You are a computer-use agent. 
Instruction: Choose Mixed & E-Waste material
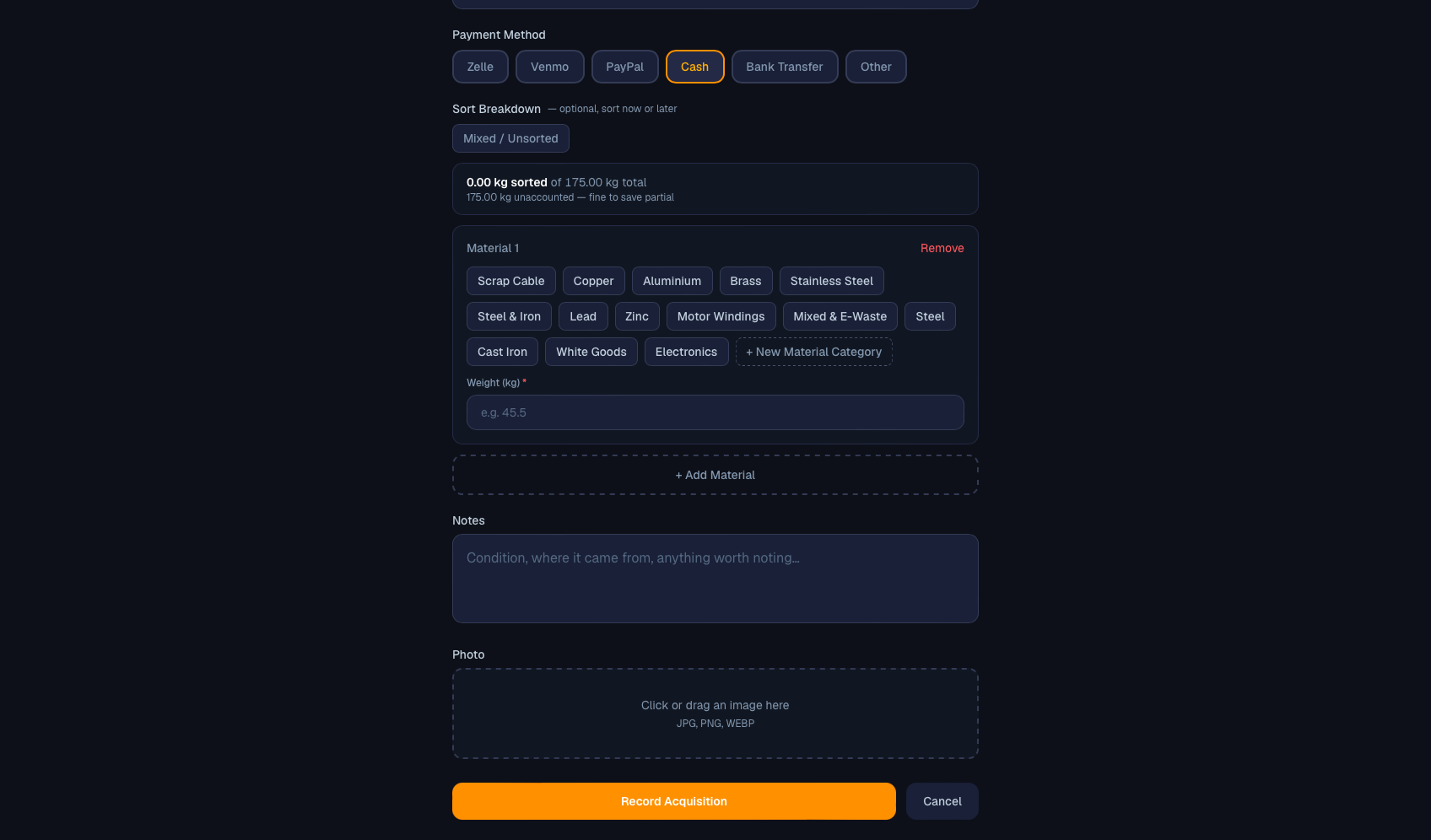tap(840, 316)
